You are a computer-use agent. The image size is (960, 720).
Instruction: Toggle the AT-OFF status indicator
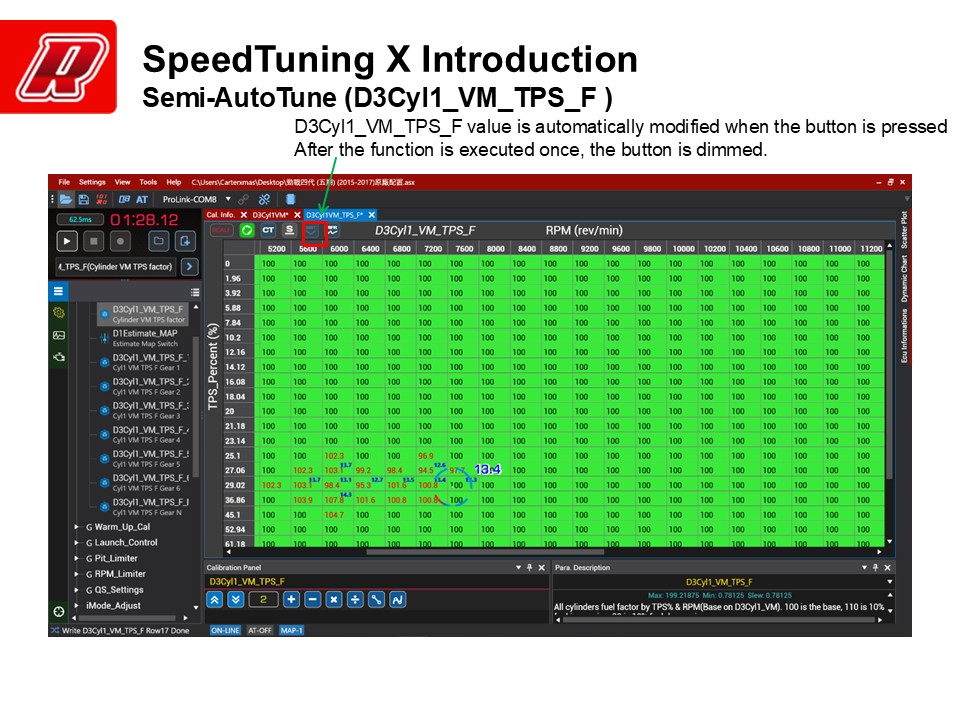click(258, 631)
